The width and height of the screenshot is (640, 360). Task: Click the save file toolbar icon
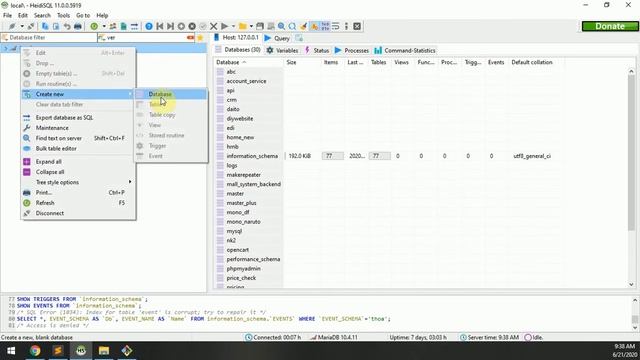[x=260, y=26]
